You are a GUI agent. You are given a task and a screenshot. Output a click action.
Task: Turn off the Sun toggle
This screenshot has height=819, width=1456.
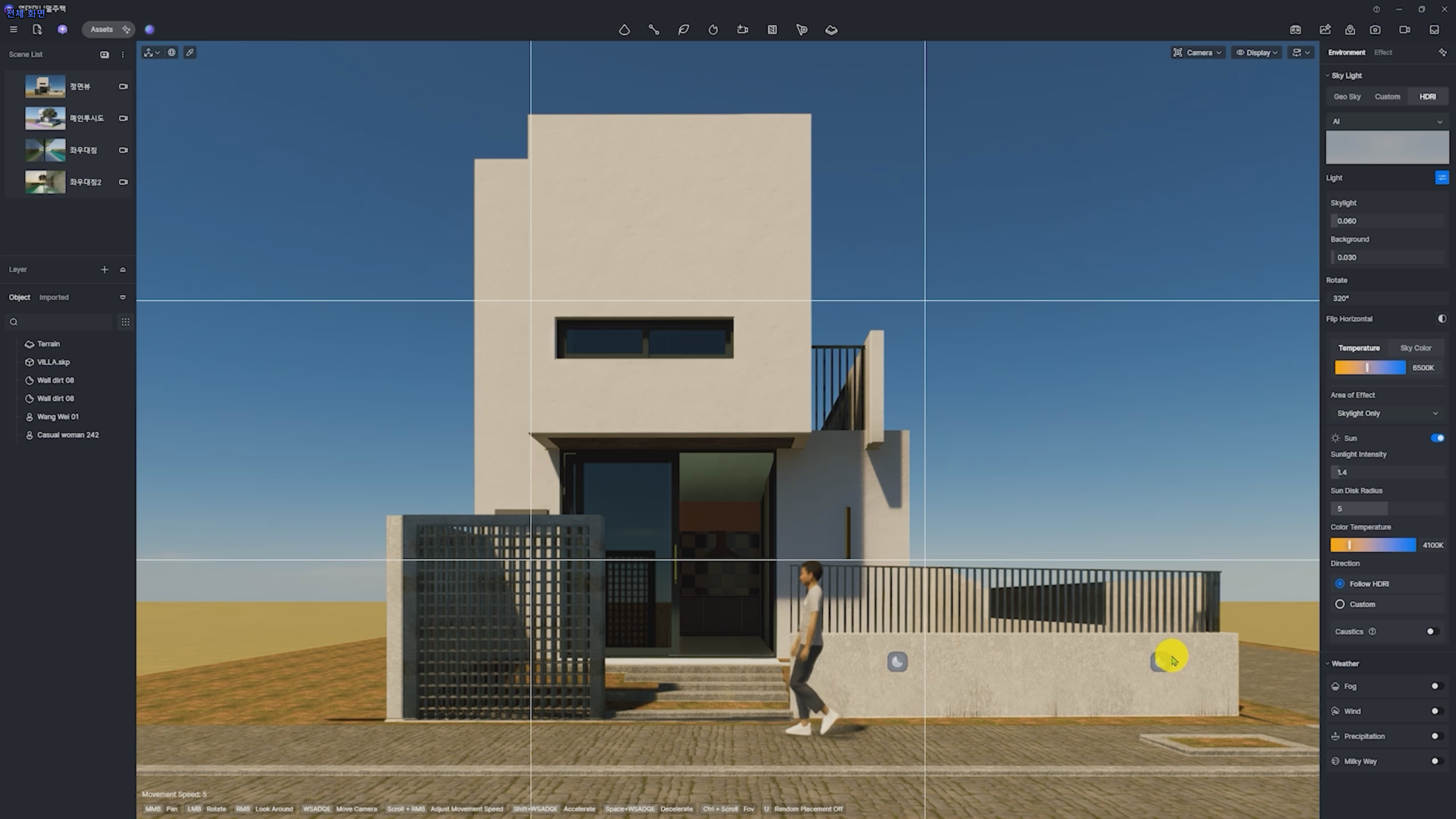(x=1437, y=438)
